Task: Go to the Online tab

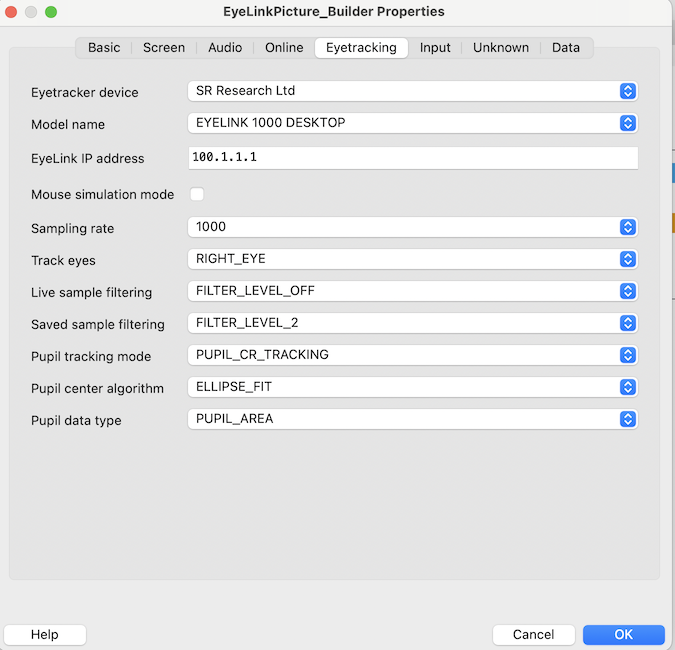Action: tap(284, 48)
